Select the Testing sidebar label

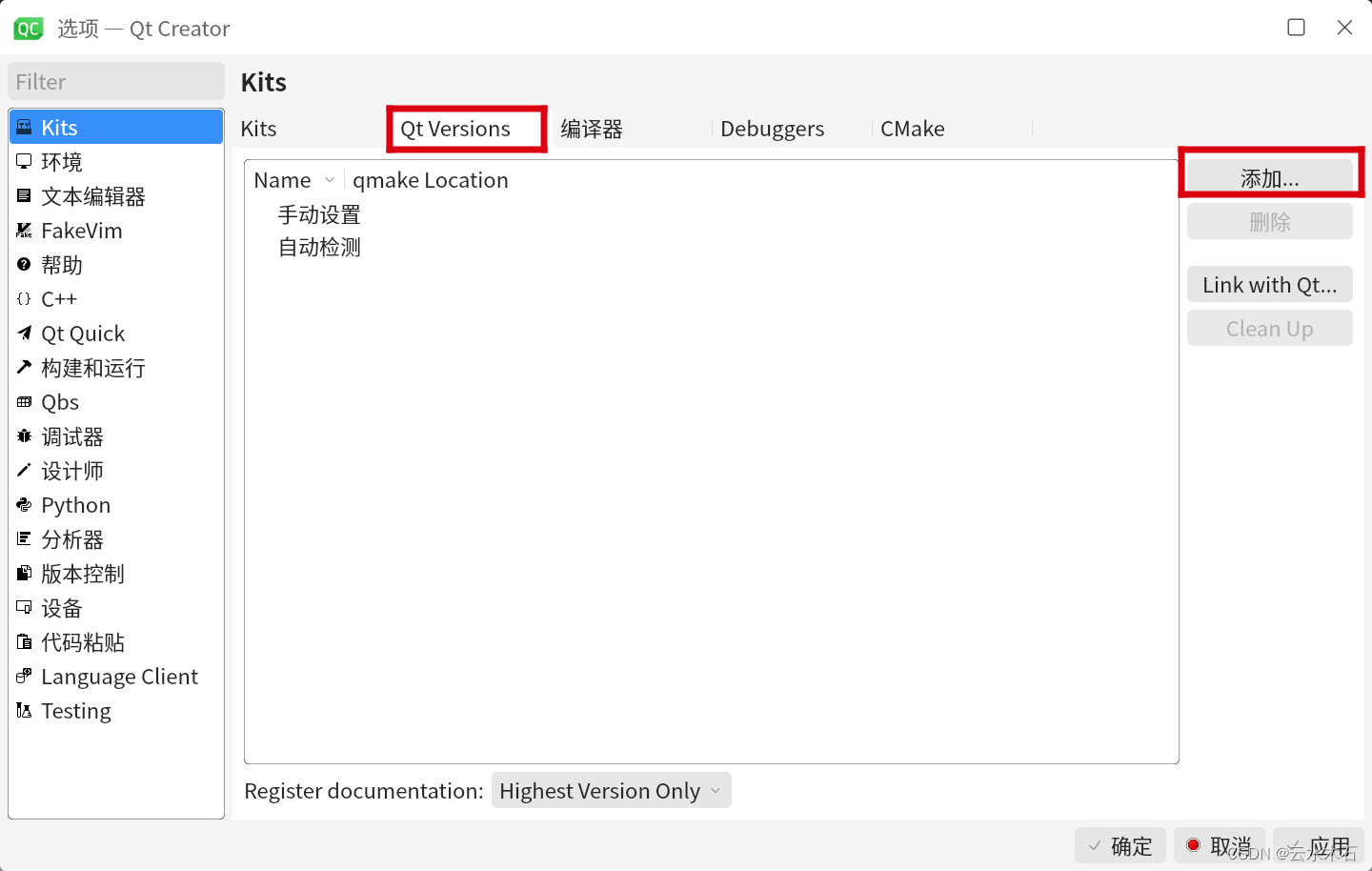[x=76, y=711]
